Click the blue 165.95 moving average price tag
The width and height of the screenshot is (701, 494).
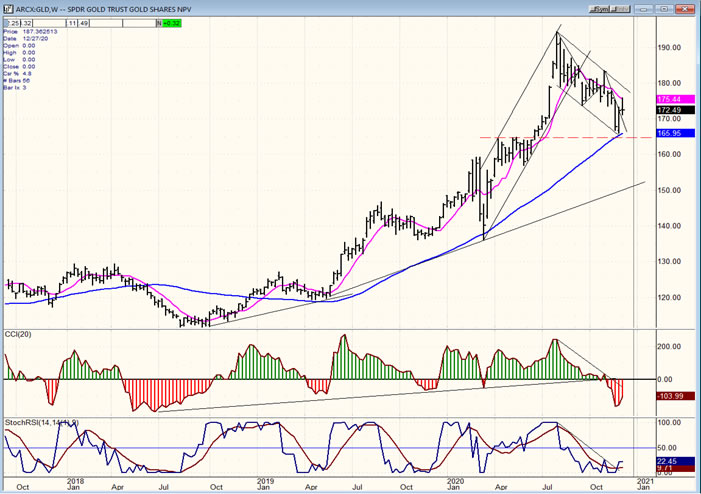click(670, 133)
